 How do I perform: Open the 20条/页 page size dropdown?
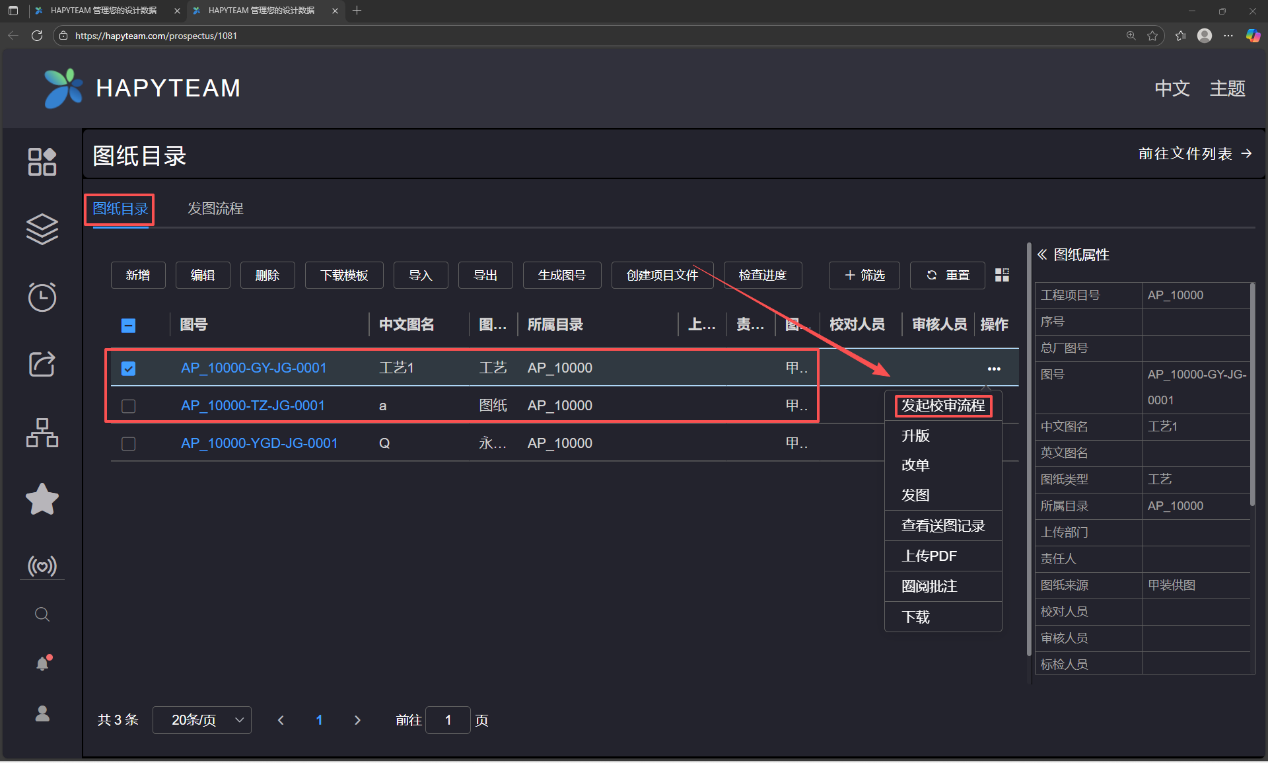[x=202, y=720]
